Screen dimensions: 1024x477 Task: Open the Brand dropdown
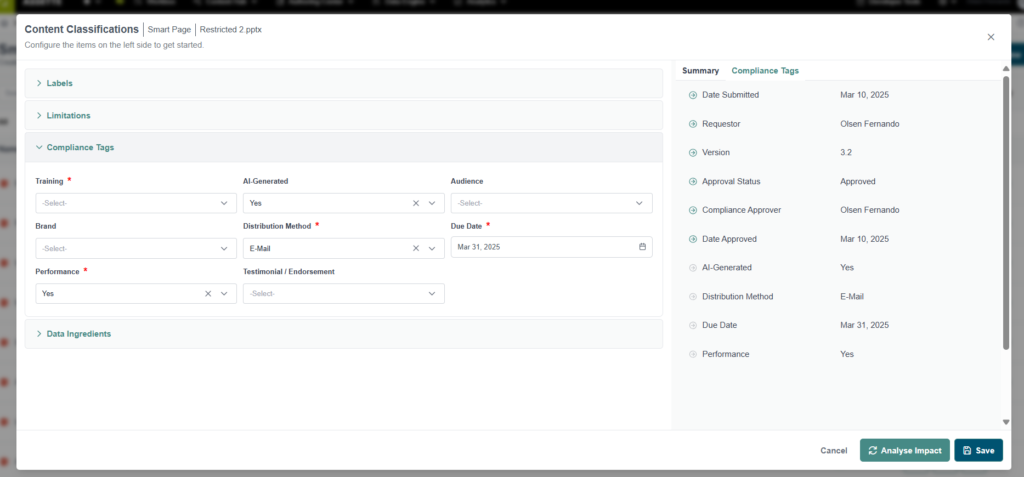136,248
